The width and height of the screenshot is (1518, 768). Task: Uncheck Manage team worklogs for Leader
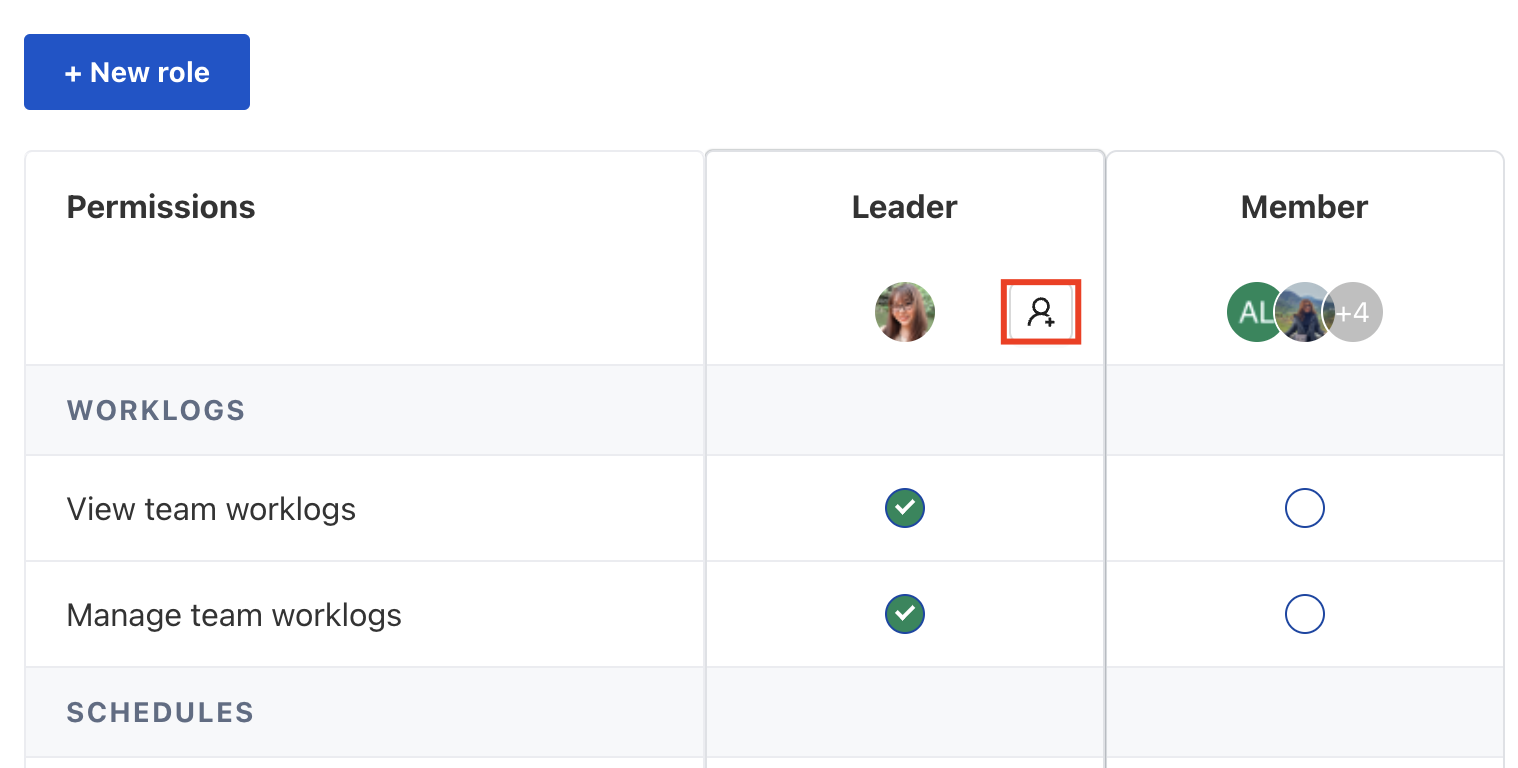pos(904,614)
